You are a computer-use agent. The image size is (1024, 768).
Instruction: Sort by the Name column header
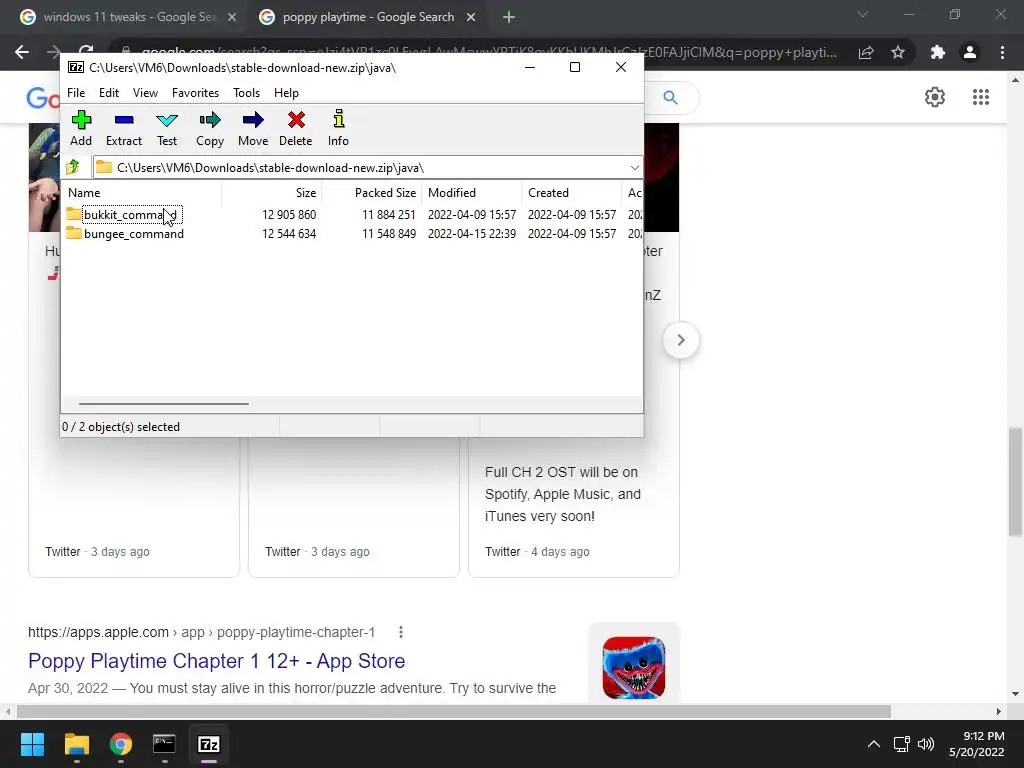(142, 193)
